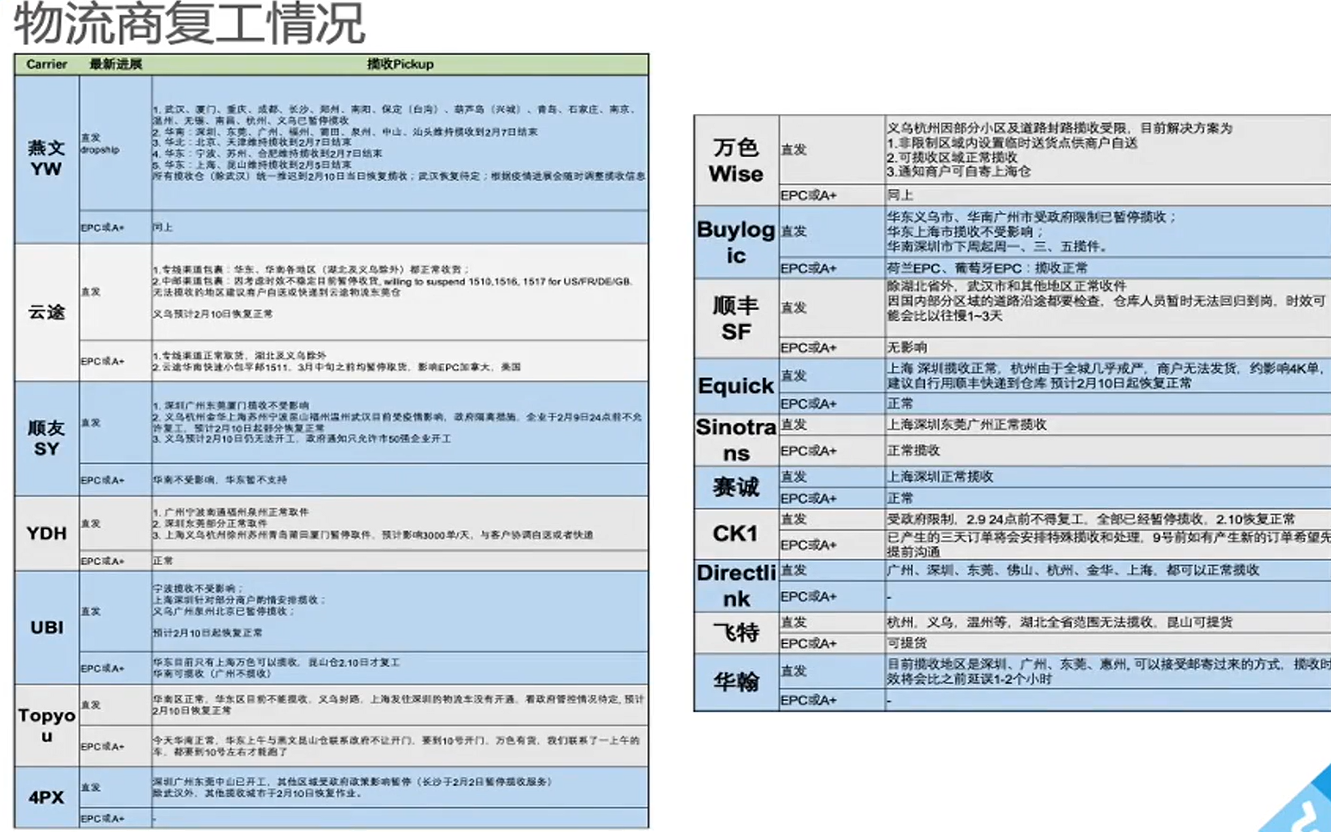The height and width of the screenshot is (832, 1331).
Task: Click 直发 cell in the CK1 row
Action: coord(831,519)
